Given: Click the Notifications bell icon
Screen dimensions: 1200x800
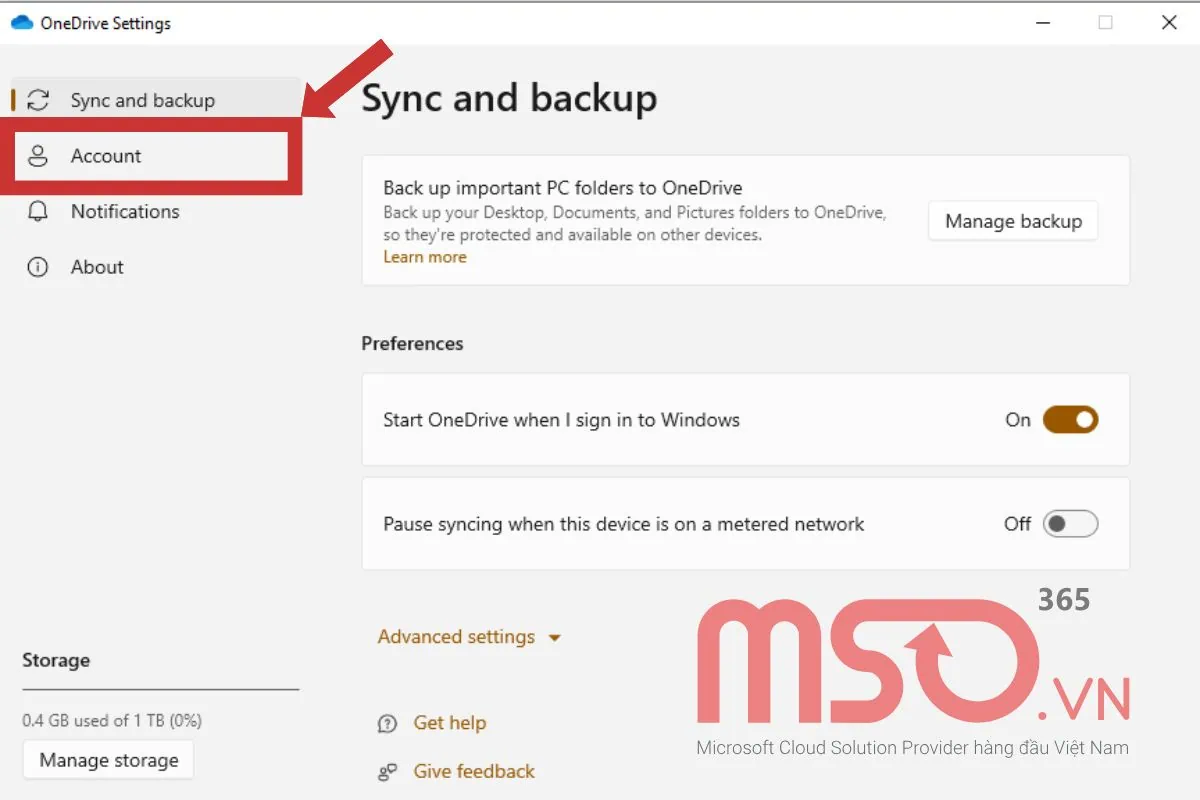Looking at the screenshot, I should [38, 212].
